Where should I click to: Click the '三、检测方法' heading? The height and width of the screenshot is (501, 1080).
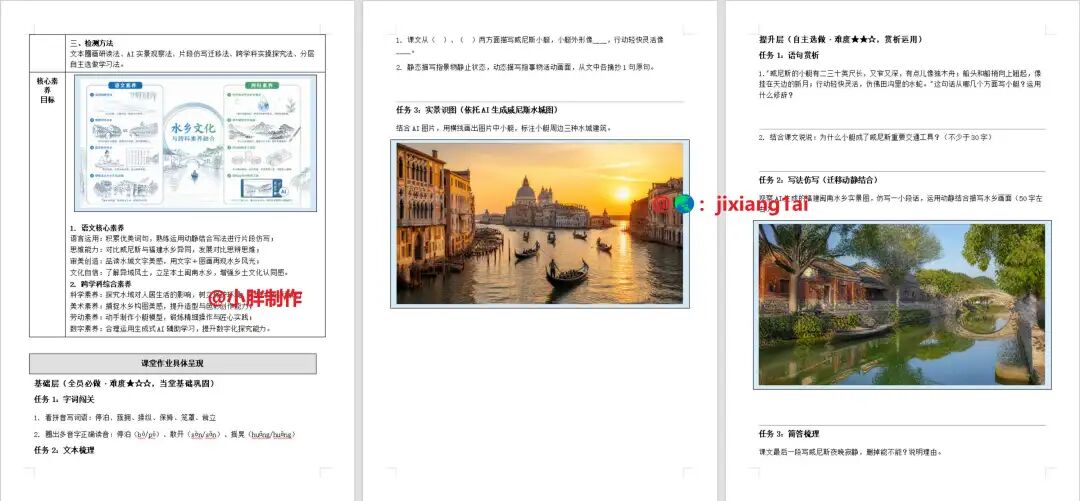pos(92,43)
